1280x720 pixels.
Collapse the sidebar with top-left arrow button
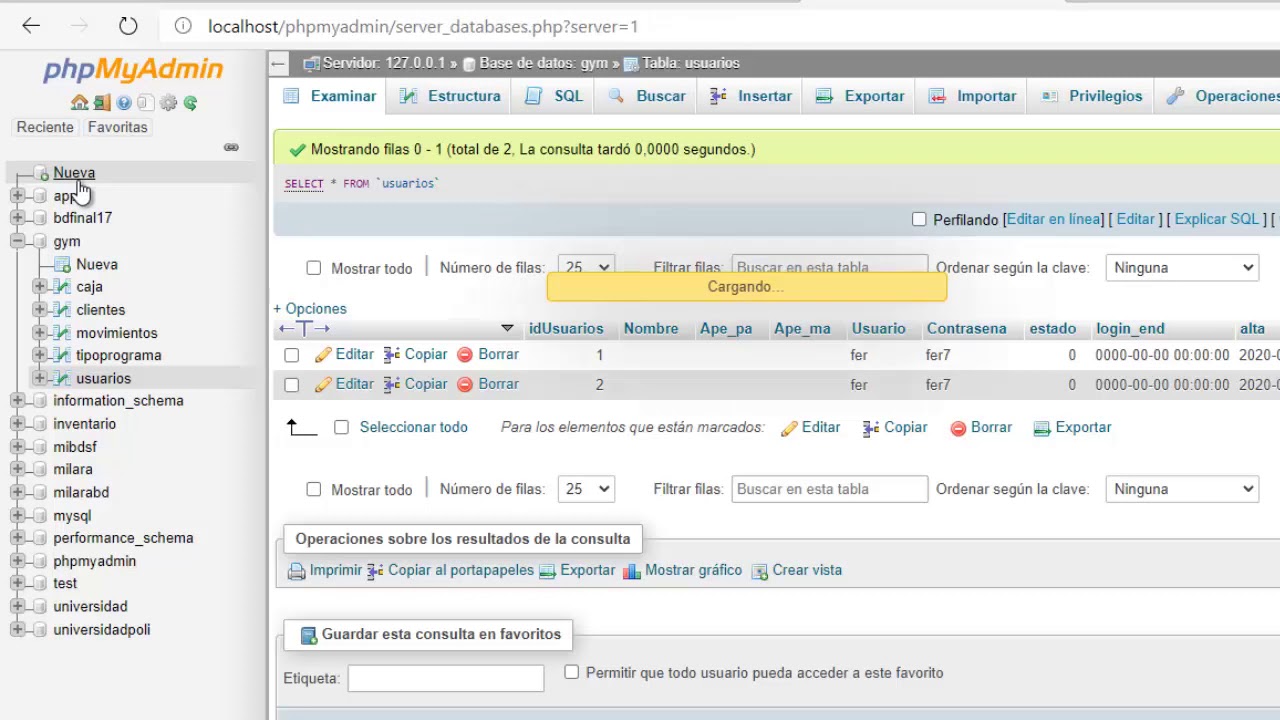click(278, 63)
